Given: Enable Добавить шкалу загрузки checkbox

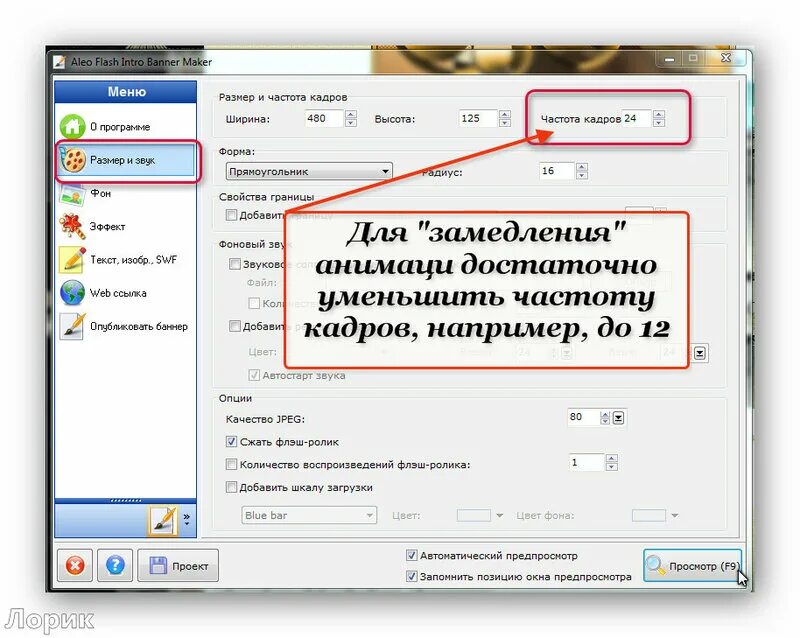Looking at the screenshot, I should point(231,487).
